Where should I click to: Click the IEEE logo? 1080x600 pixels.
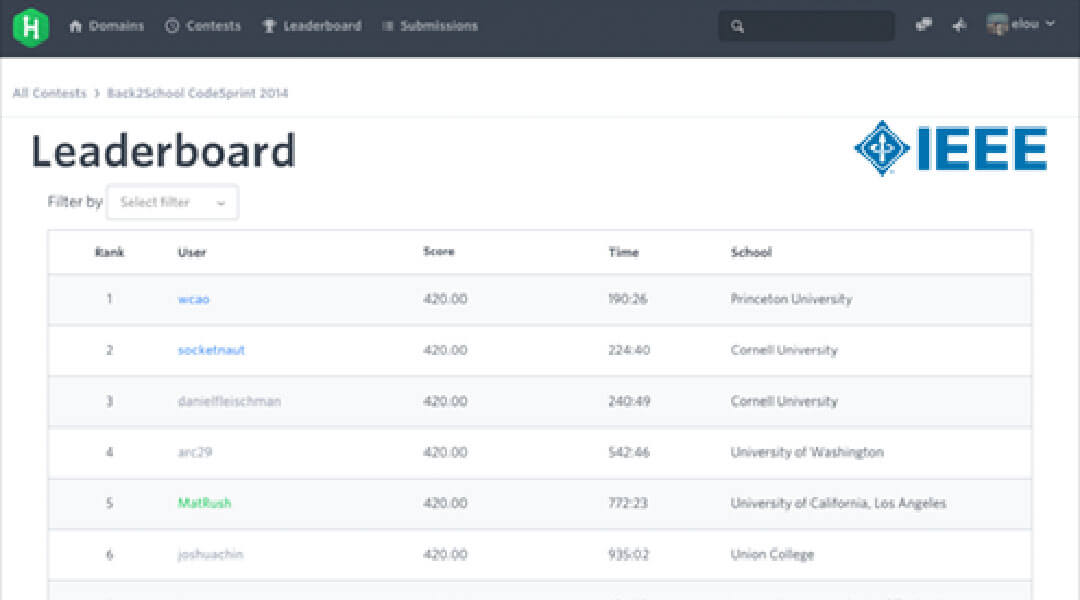(951, 149)
